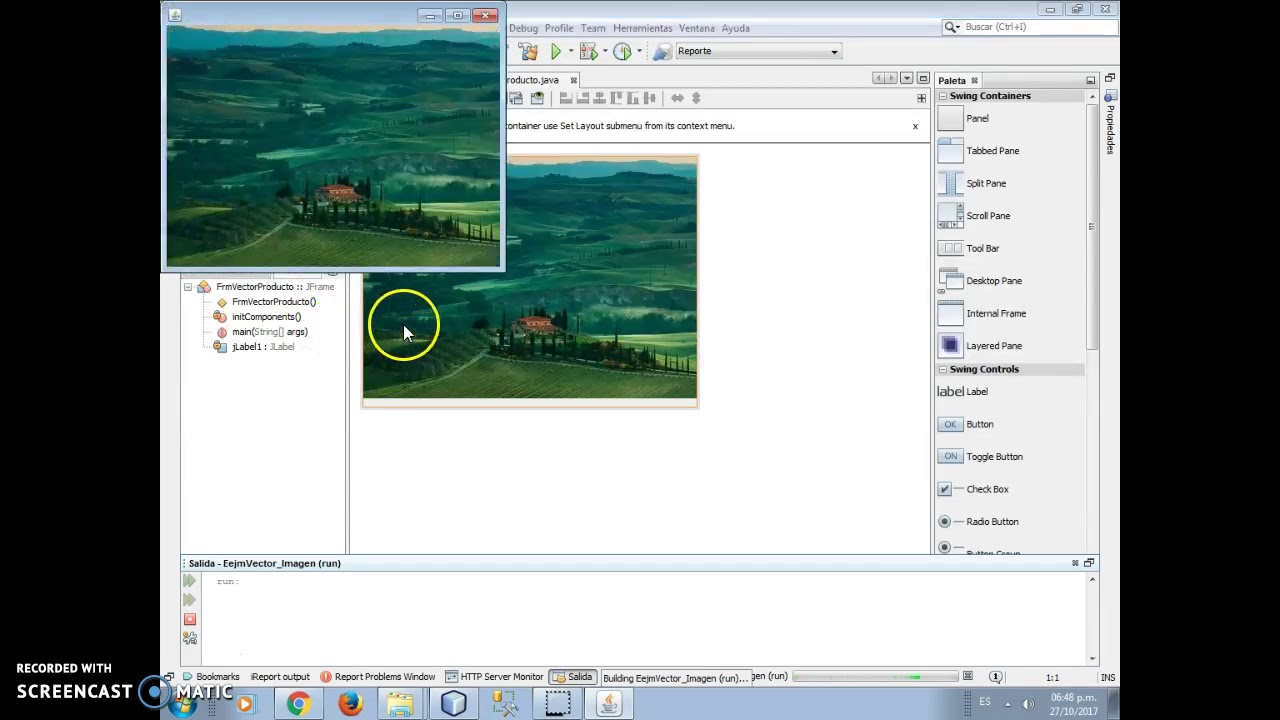Viewport: 1280px width, 720px height.
Task: Pick the Check Box palette control
Action: pyautogui.click(x=973, y=489)
